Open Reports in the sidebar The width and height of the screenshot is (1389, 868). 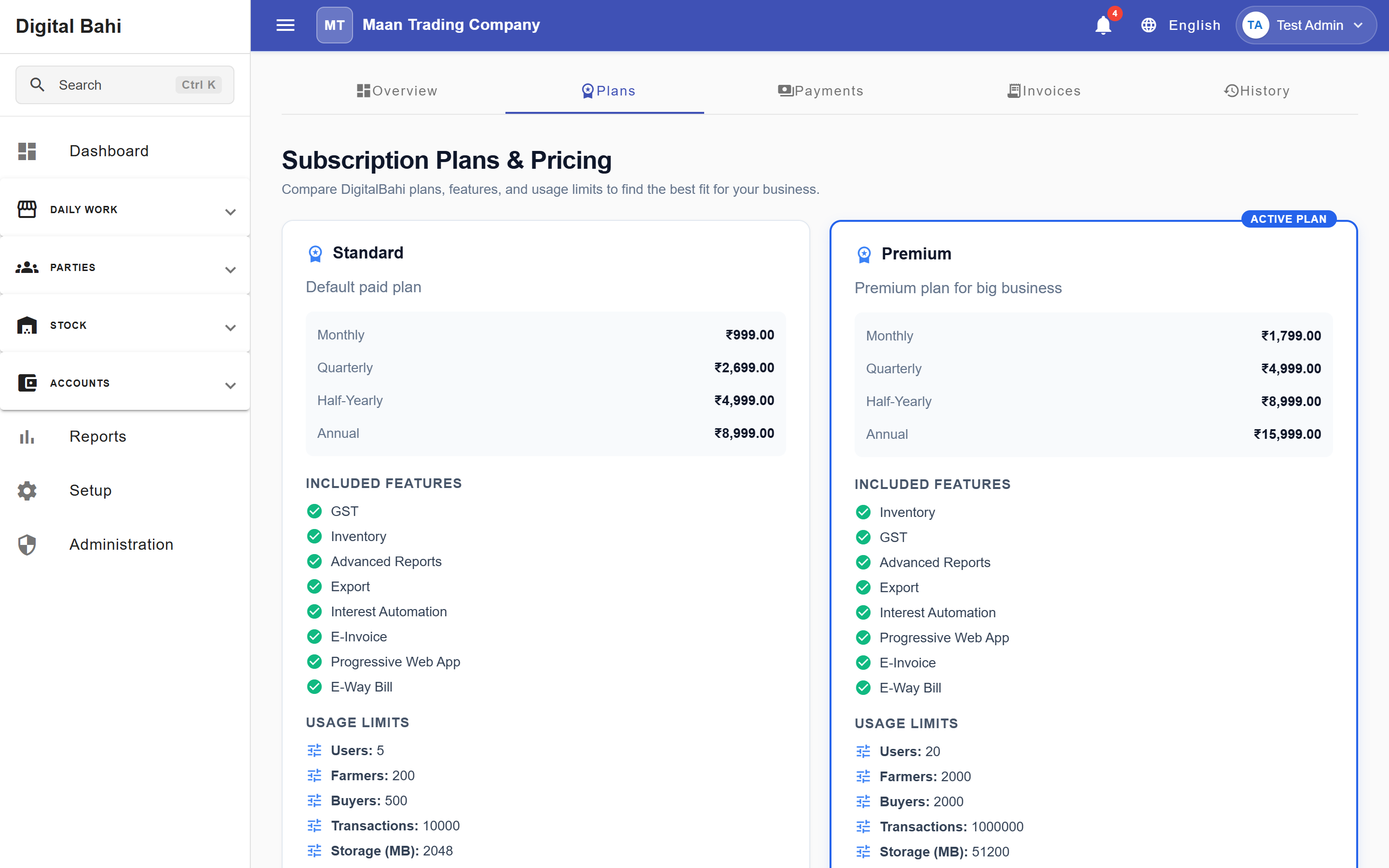pos(125,437)
